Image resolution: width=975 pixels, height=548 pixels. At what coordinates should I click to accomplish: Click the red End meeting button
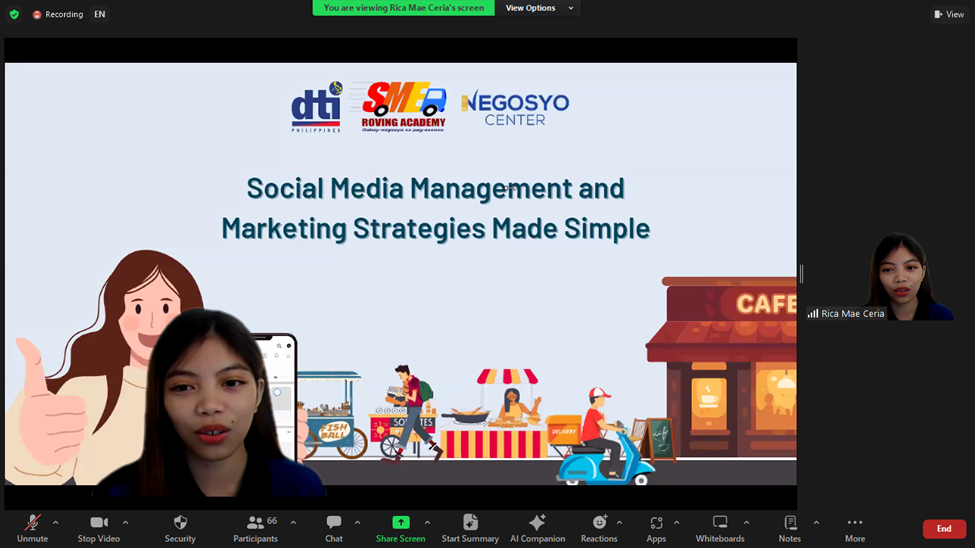coord(943,529)
